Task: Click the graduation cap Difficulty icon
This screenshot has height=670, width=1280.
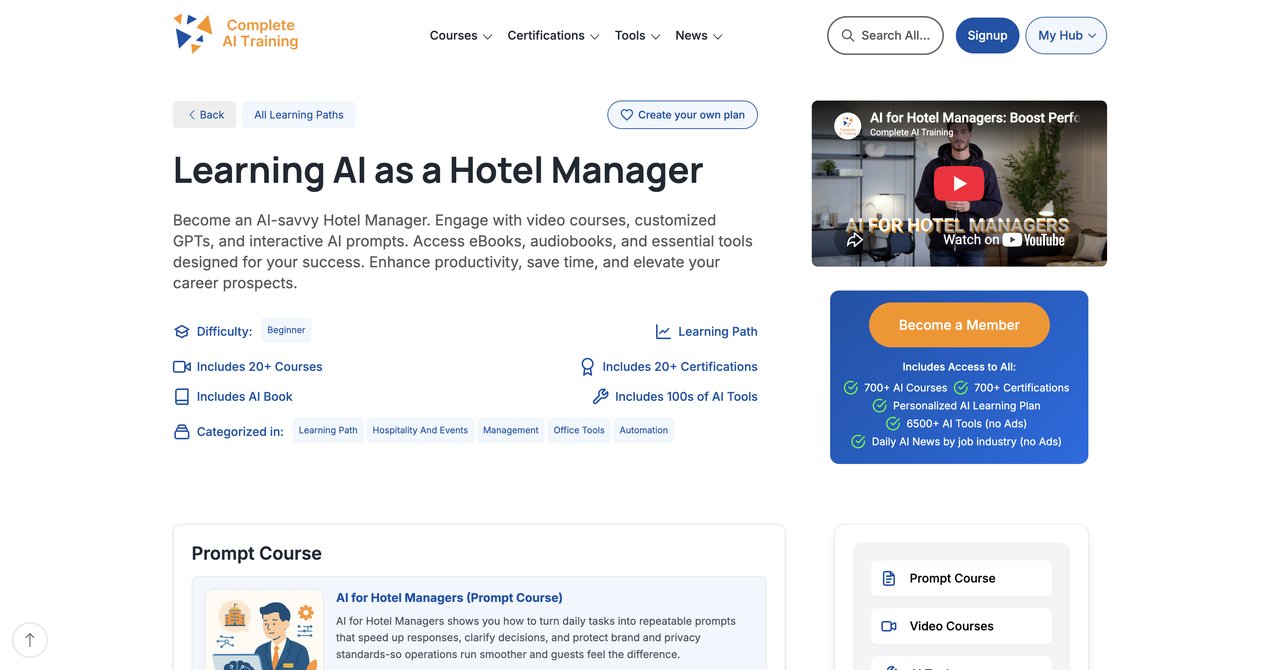Action: (181, 332)
